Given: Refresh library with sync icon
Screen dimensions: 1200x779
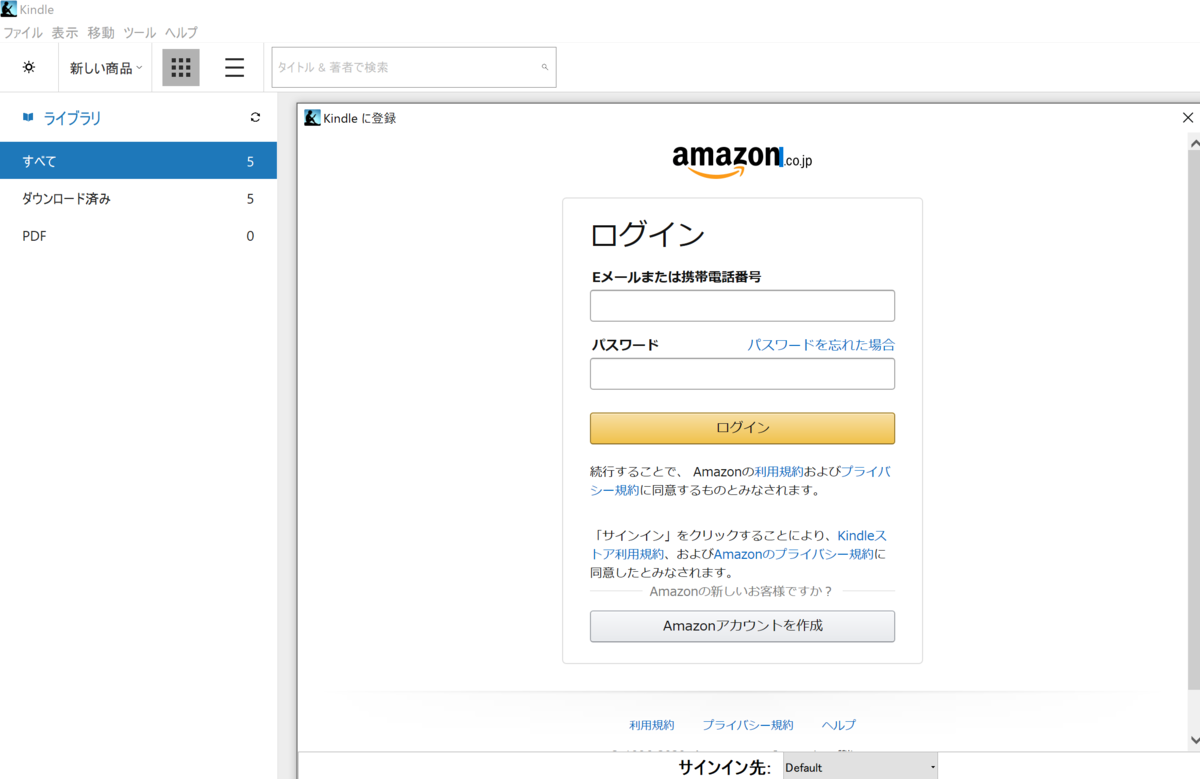Looking at the screenshot, I should pyautogui.click(x=255, y=118).
